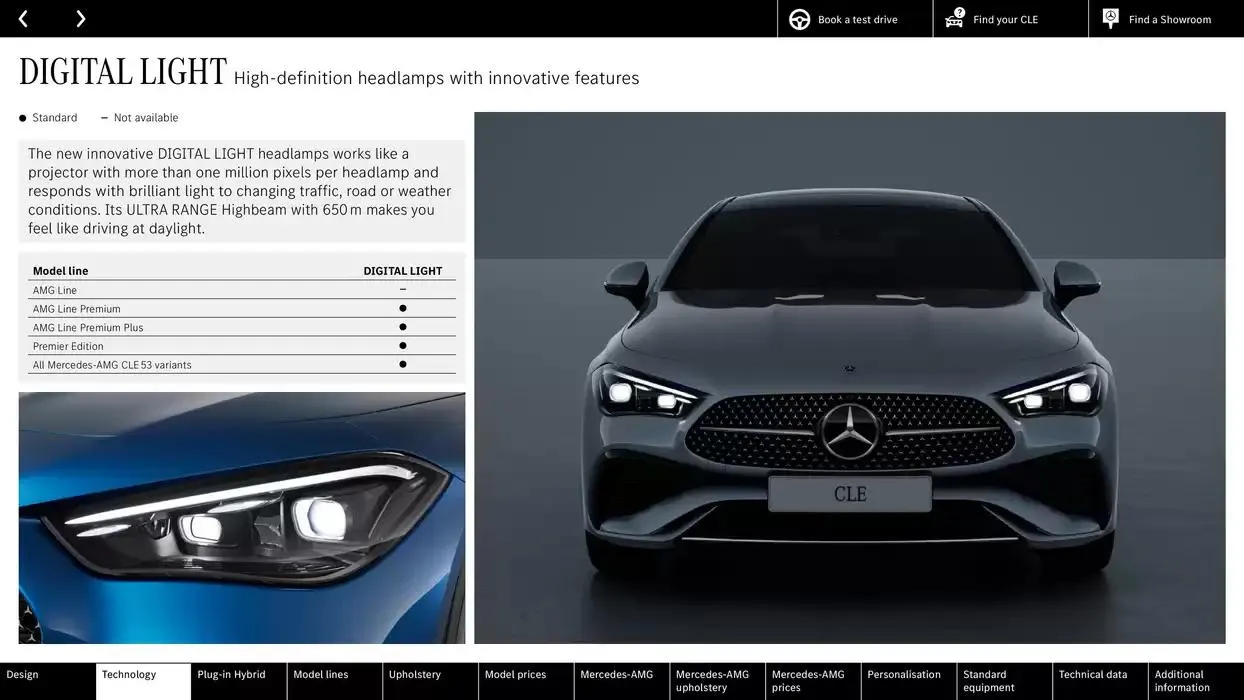The width and height of the screenshot is (1244, 700).
Task: Navigate forward using the right arrow icon
Action: tap(80, 18)
